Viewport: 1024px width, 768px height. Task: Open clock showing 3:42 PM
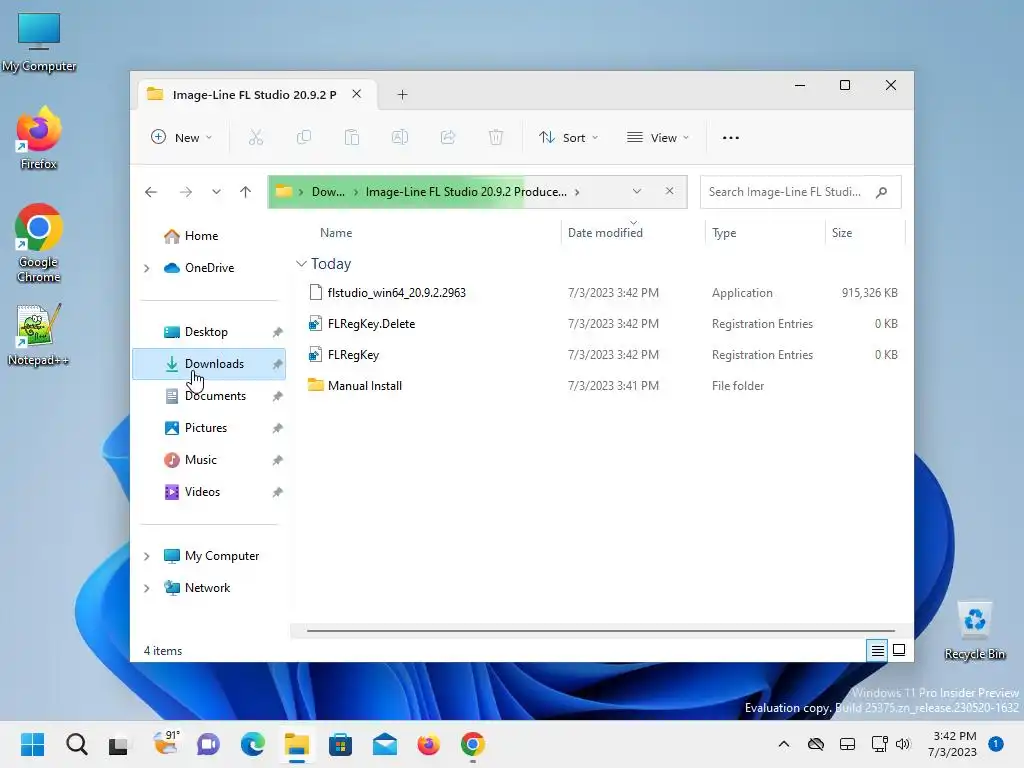pos(952,744)
